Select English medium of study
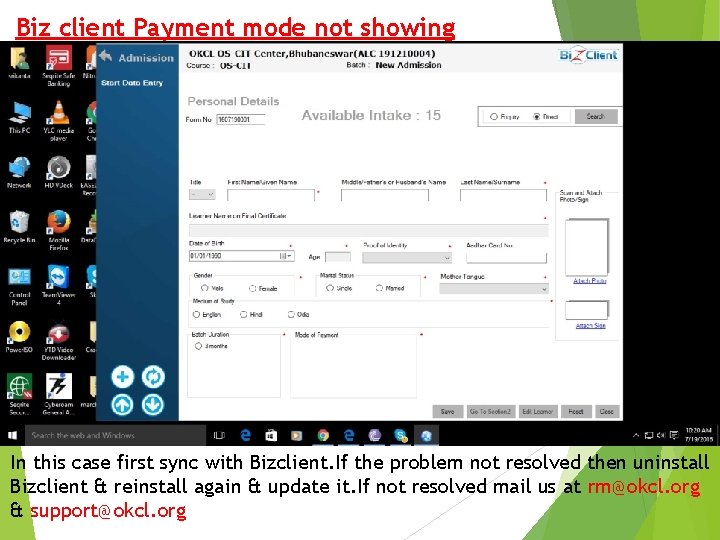This screenshot has width=720, height=540. point(197,315)
